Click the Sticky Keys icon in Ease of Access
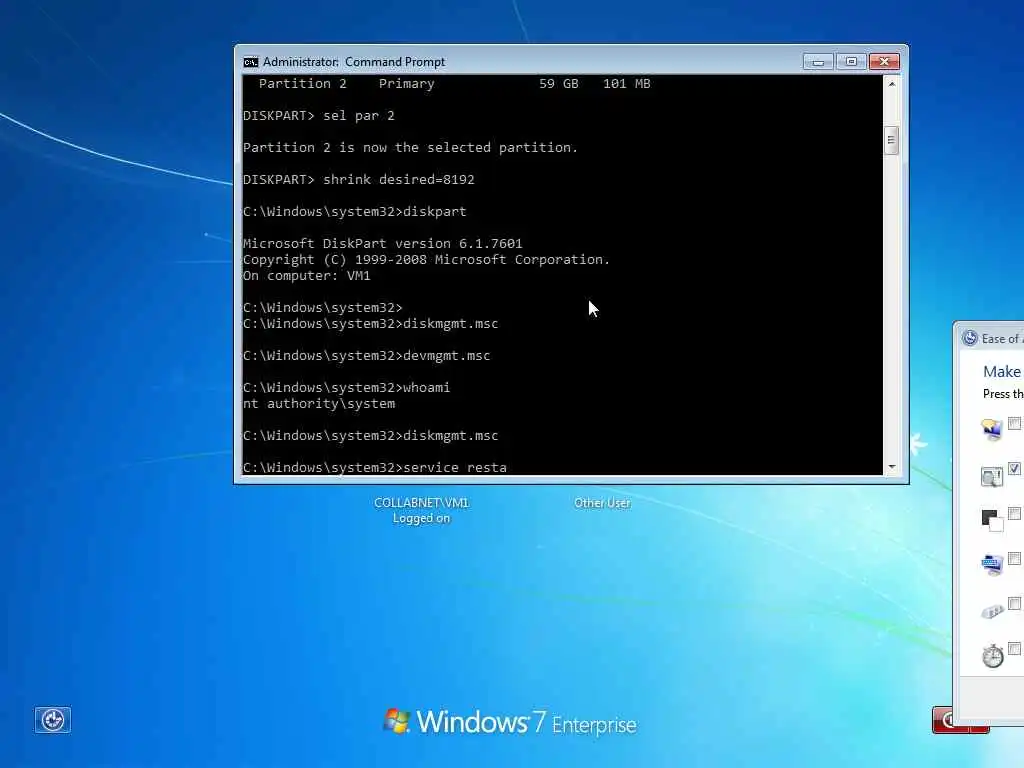The height and width of the screenshot is (768, 1024). click(991, 611)
